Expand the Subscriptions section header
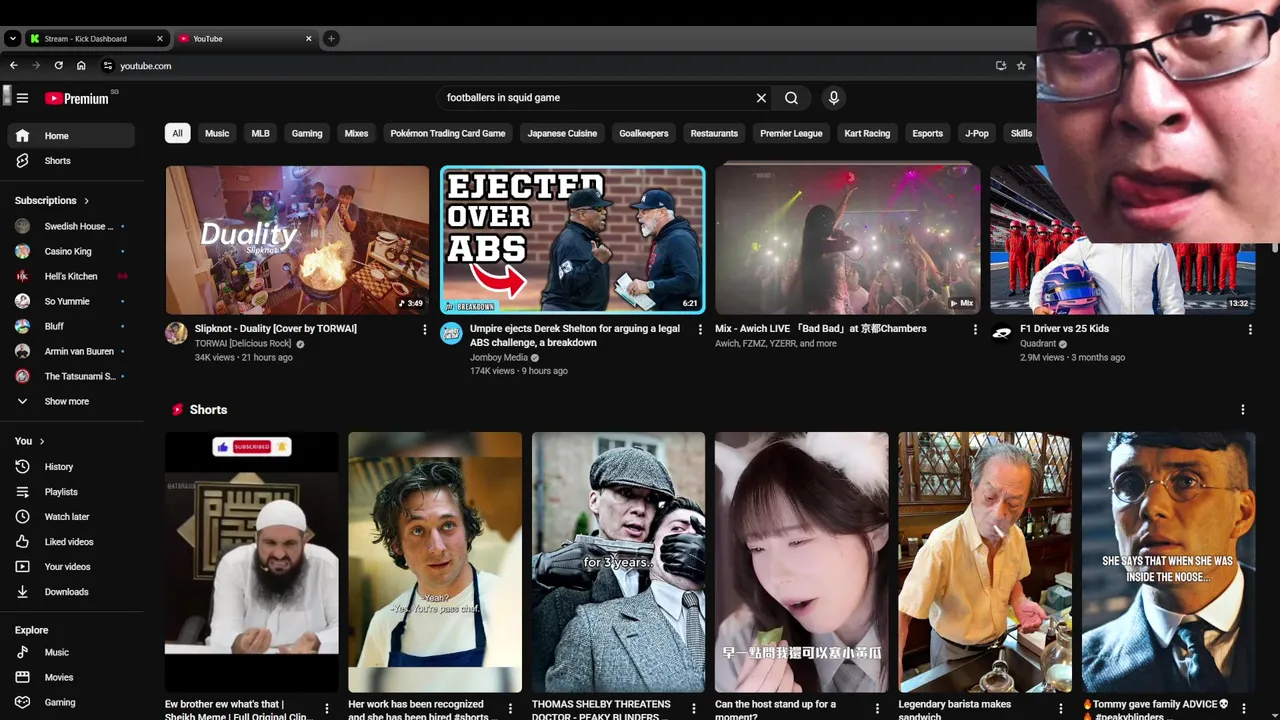1280x720 pixels. point(52,201)
